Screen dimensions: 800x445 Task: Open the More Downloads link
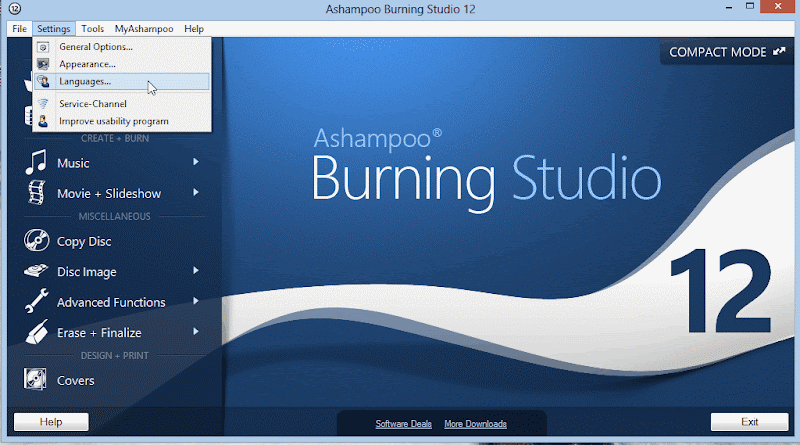(x=476, y=424)
